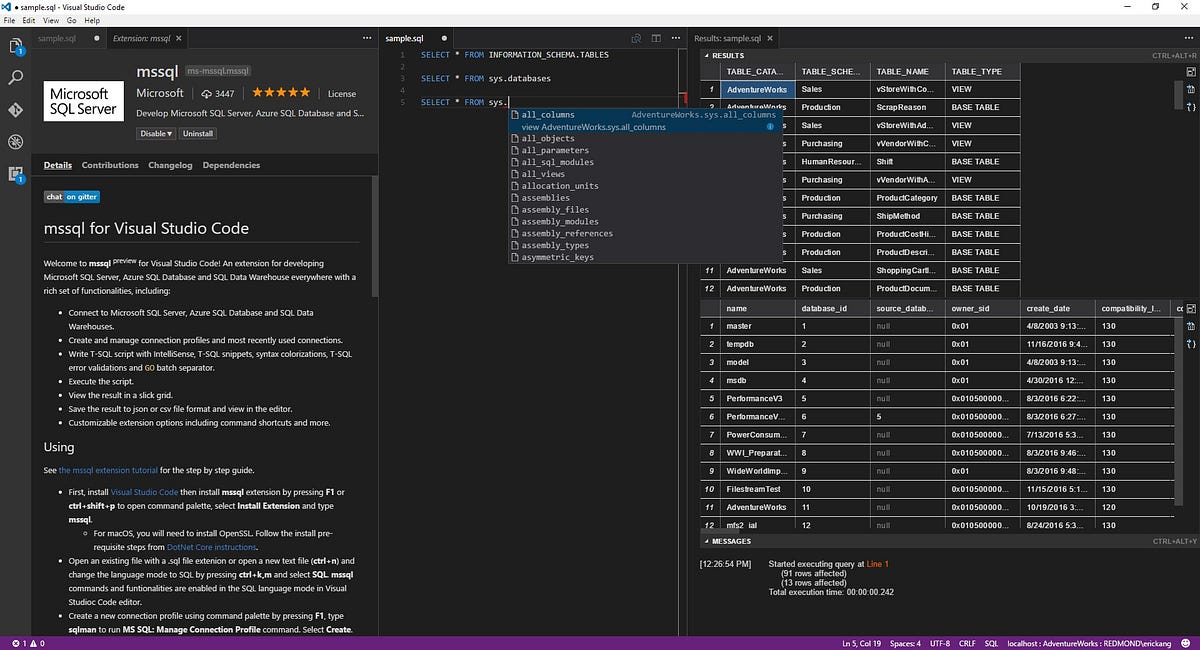The image size is (1200, 650).
Task: Expand the Disable button dropdown
Action: coord(168,133)
